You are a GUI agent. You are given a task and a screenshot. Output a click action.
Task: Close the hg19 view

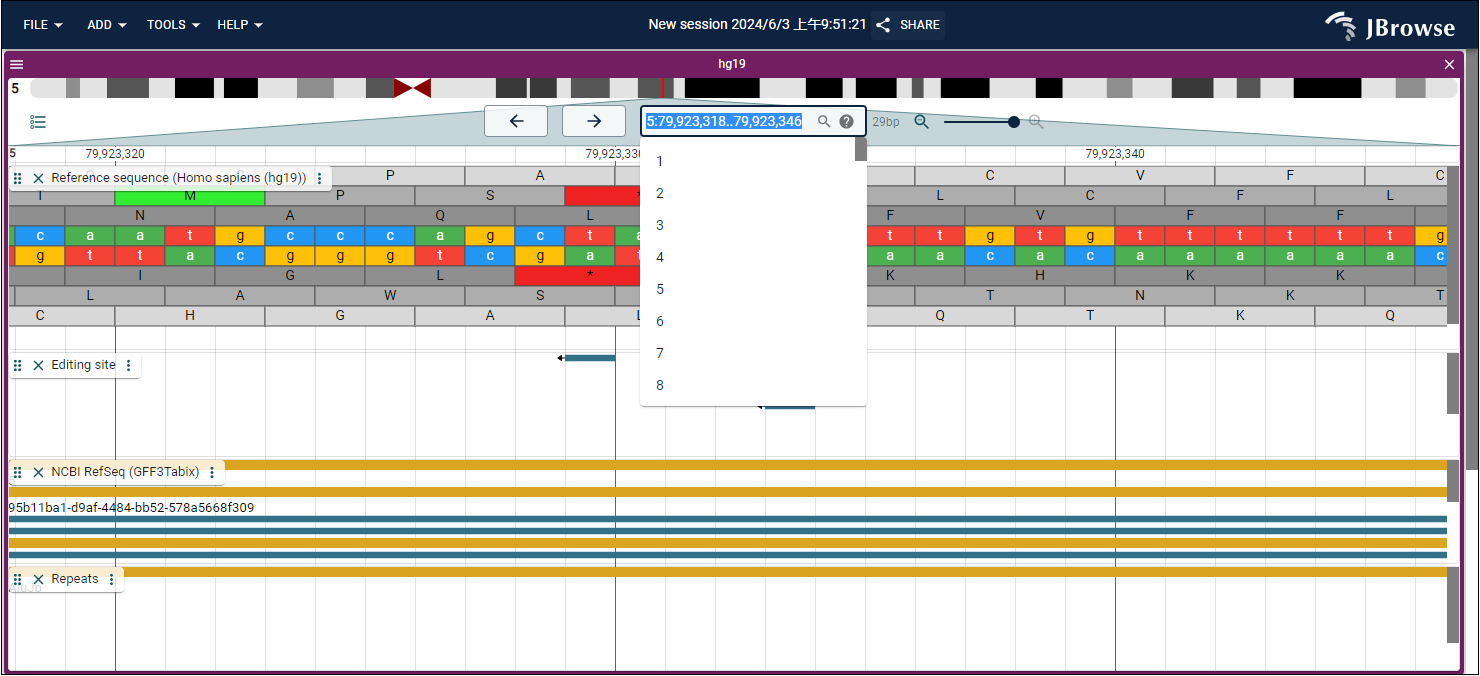click(1450, 64)
